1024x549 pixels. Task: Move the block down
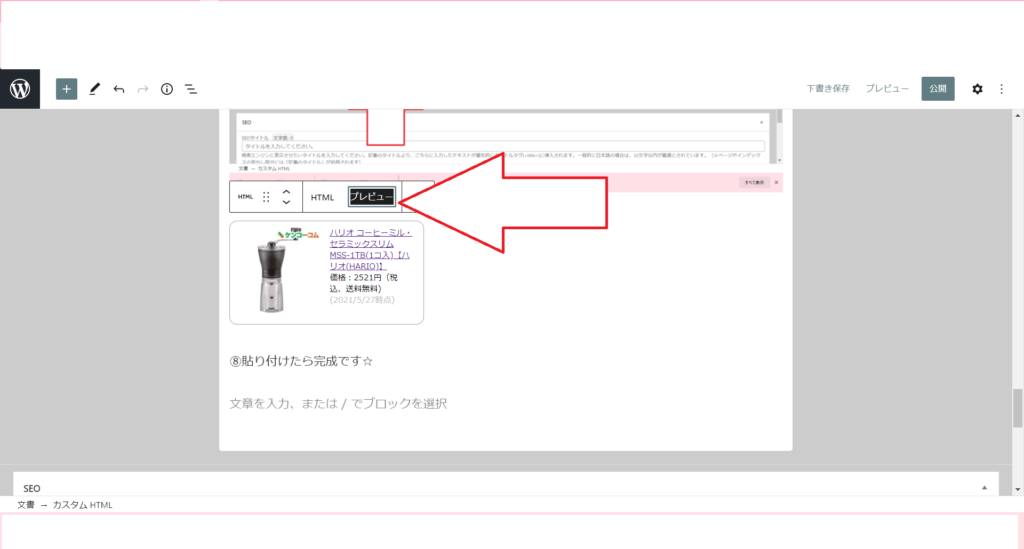[x=286, y=202]
